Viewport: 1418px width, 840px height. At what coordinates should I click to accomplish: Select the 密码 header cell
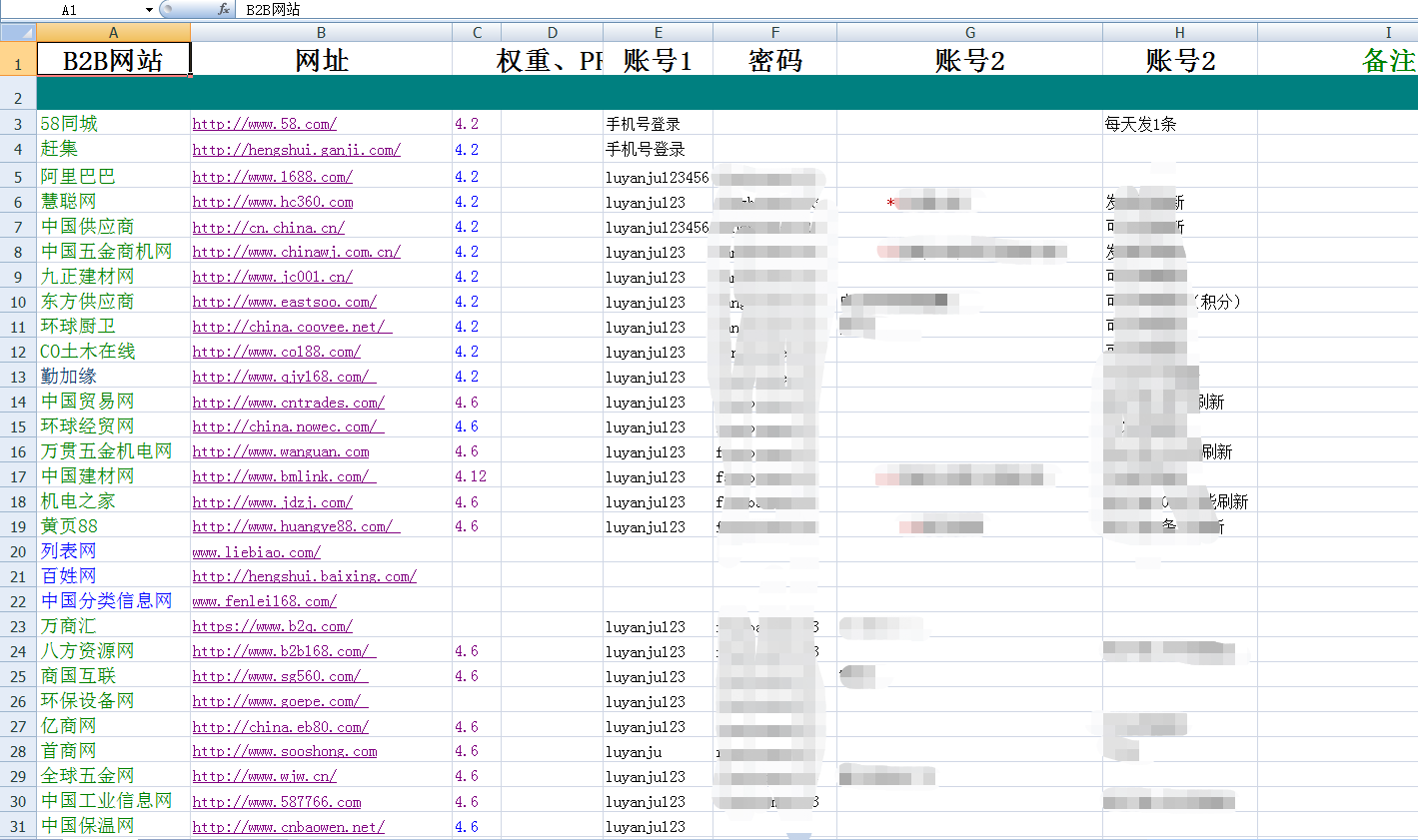tap(774, 60)
